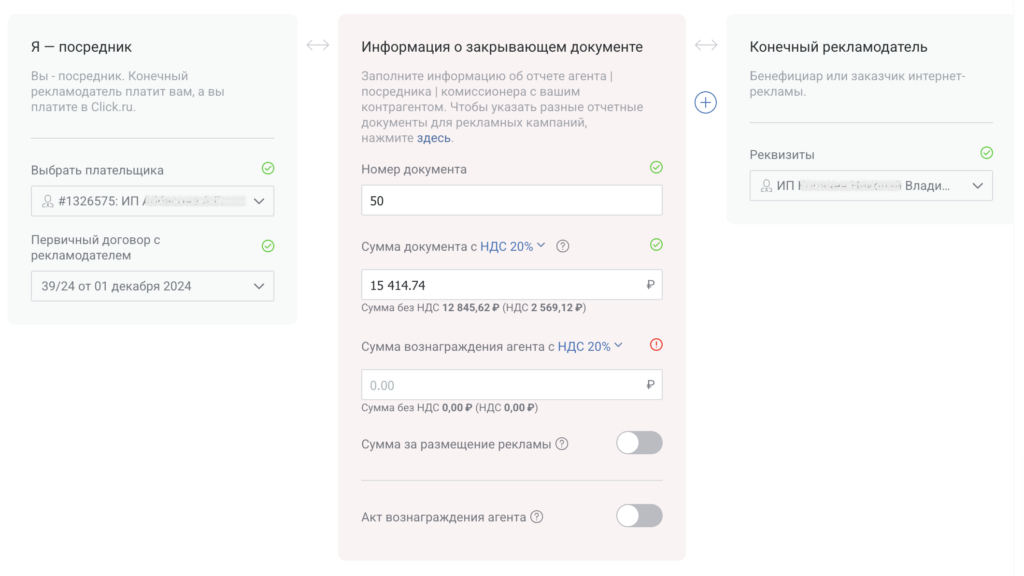1024x576 pixels.
Task: Click red error icon for agent fee
Action: click(x=656, y=345)
